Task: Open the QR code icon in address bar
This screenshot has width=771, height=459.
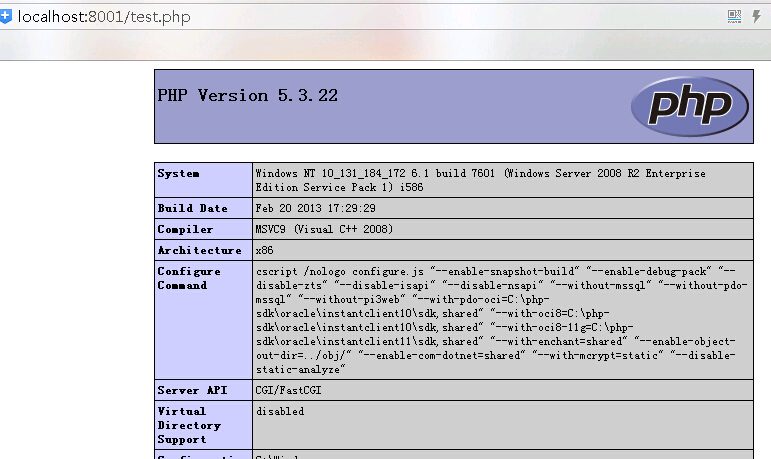Action: pos(734,16)
